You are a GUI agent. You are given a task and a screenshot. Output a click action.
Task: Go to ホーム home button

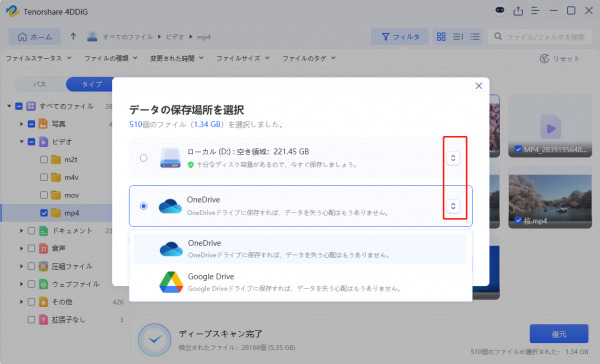pyautogui.click(x=35, y=37)
